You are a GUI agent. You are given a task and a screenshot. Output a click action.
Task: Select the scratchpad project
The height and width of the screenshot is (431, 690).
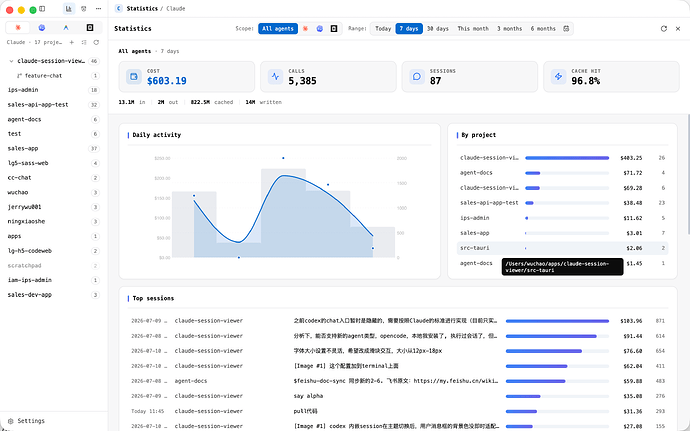(x=54, y=266)
